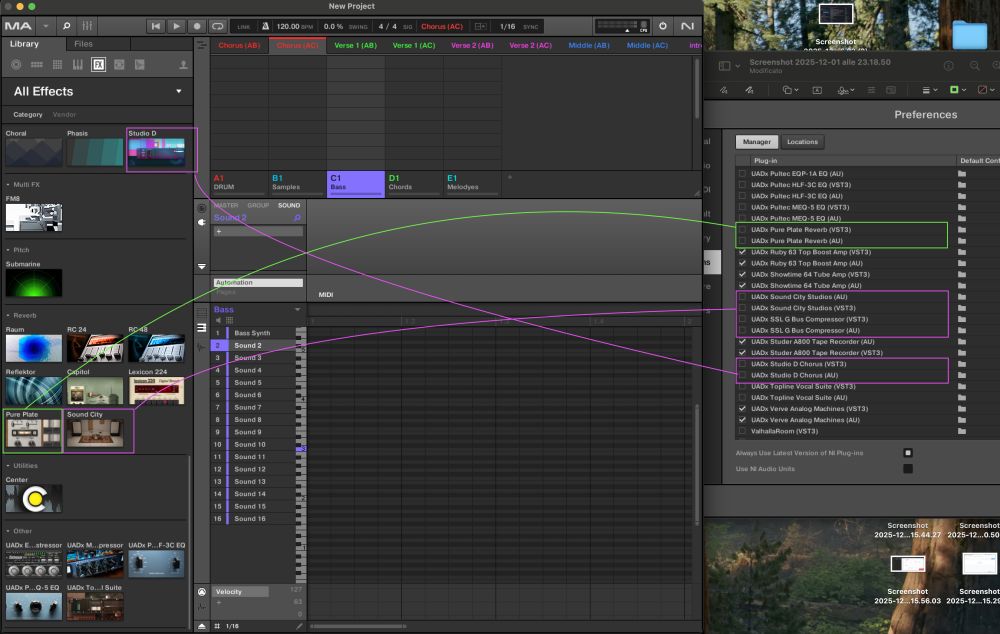This screenshot has height=634, width=1000.
Task: Select the Library browser tab
Action: click(24, 44)
